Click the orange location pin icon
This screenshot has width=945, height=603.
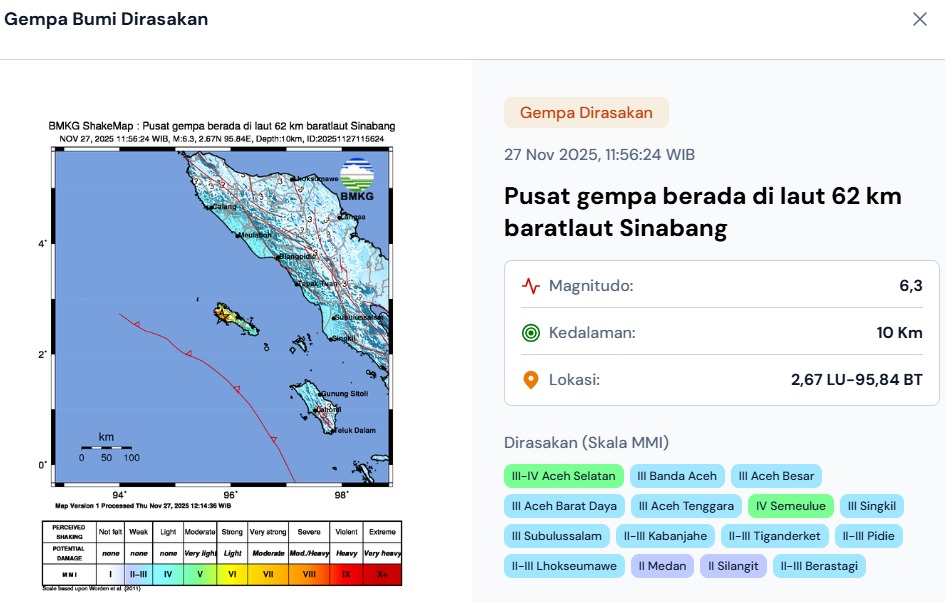[x=531, y=380]
